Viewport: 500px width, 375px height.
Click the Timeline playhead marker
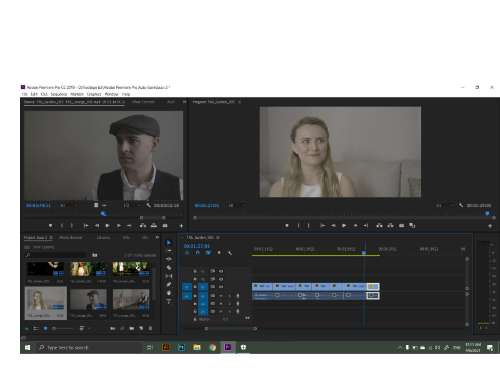tap(364, 253)
